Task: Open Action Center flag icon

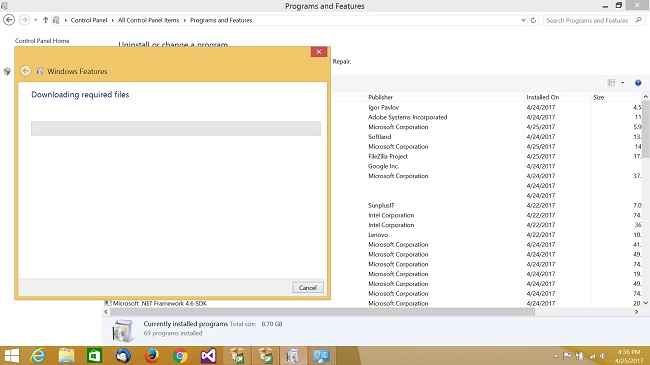Action: [567, 356]
